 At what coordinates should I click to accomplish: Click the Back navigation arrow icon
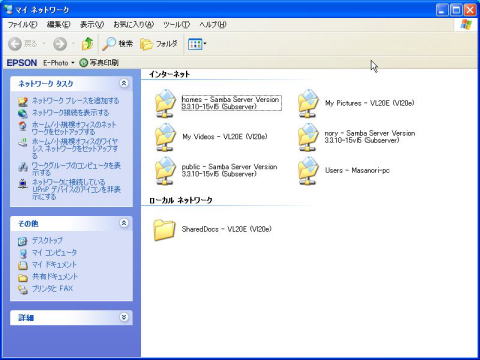[15, 44]
